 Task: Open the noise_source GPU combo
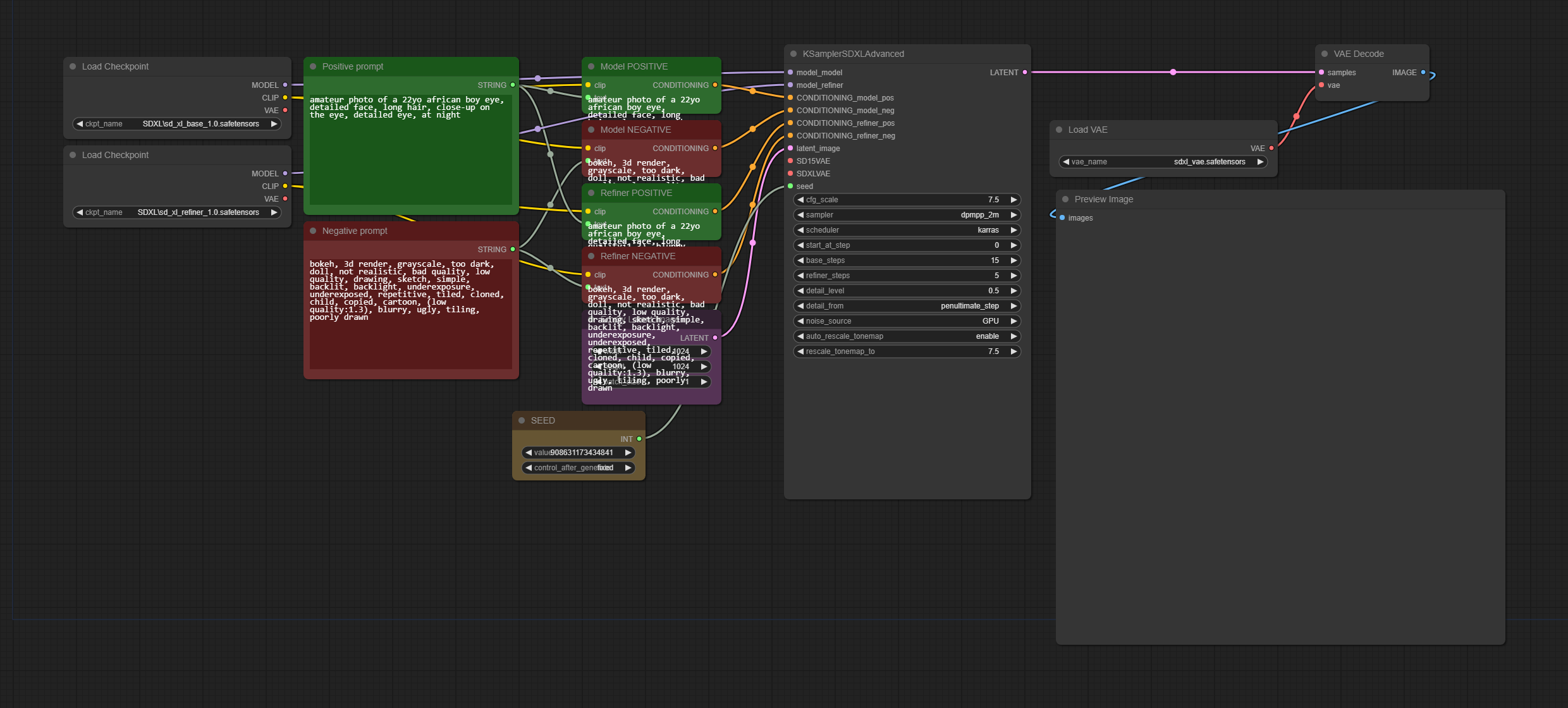click(x=907, y=321)
